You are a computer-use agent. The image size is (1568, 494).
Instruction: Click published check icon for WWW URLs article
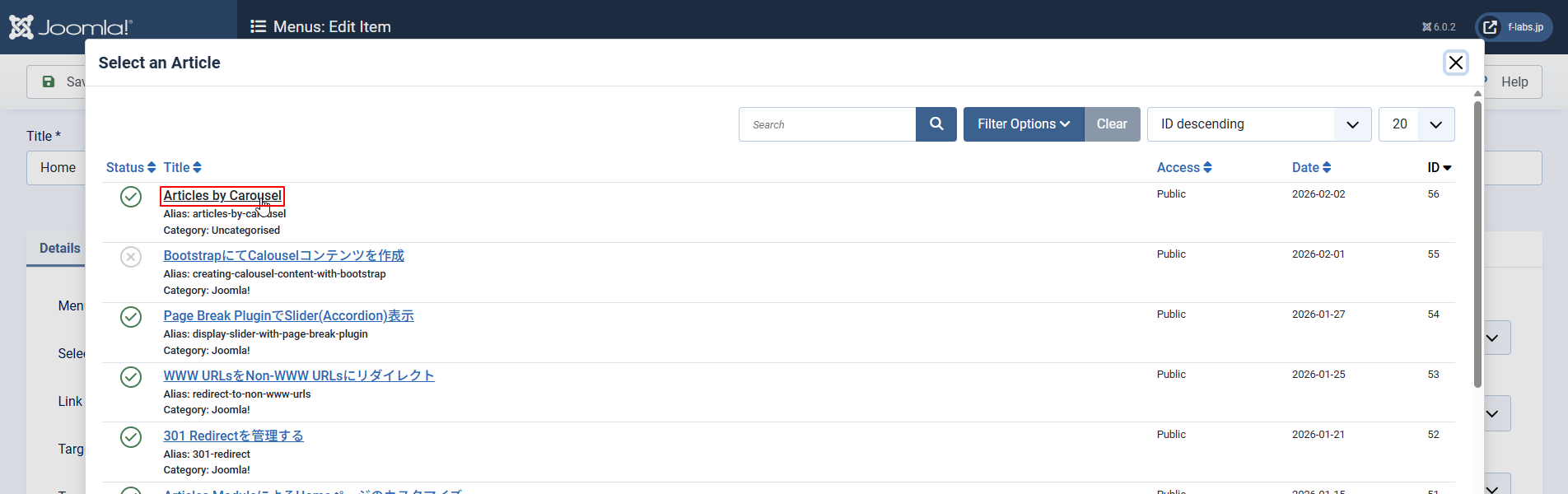tap(131, 377)
